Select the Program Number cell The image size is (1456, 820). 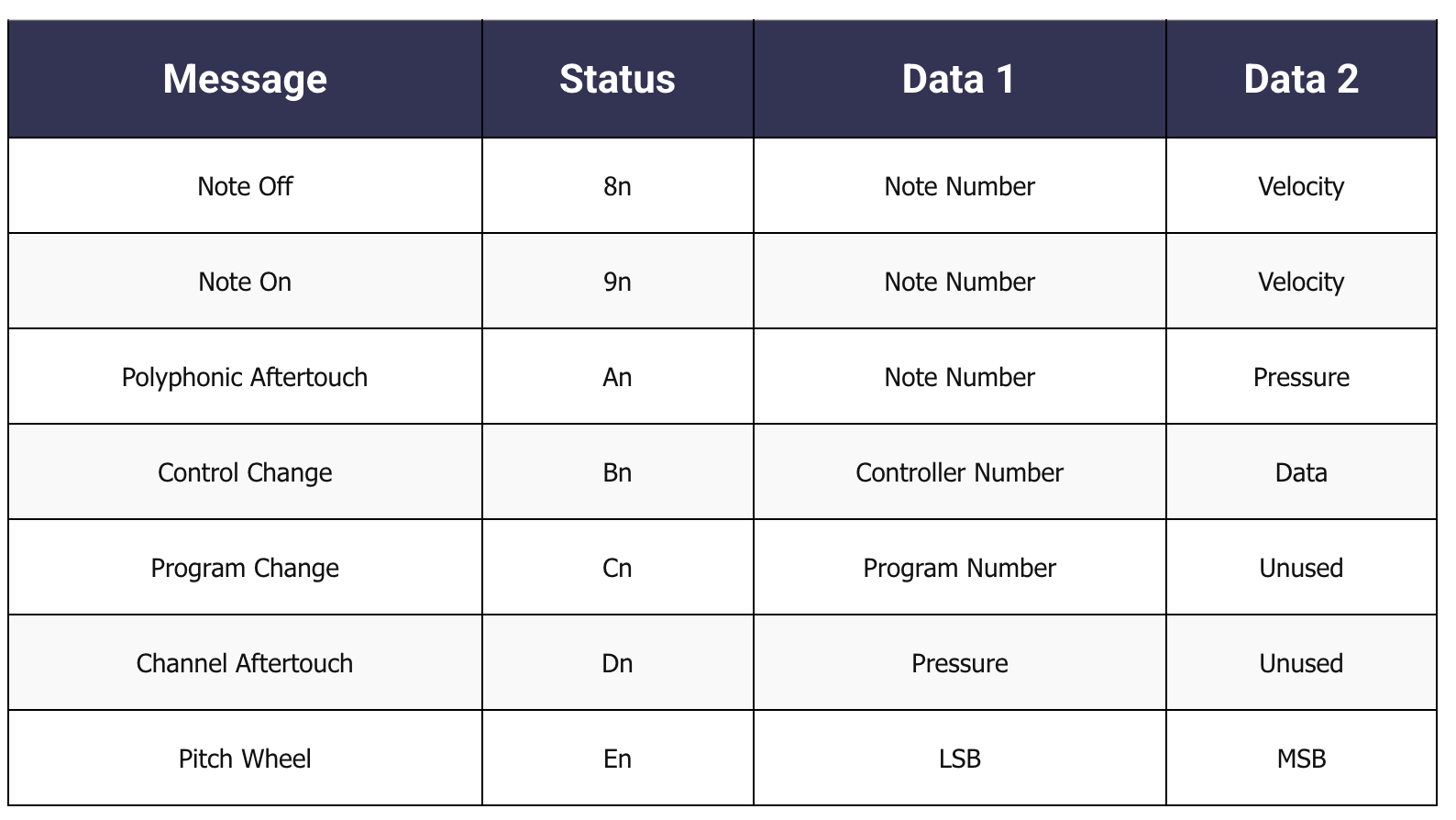coord(960,568)
